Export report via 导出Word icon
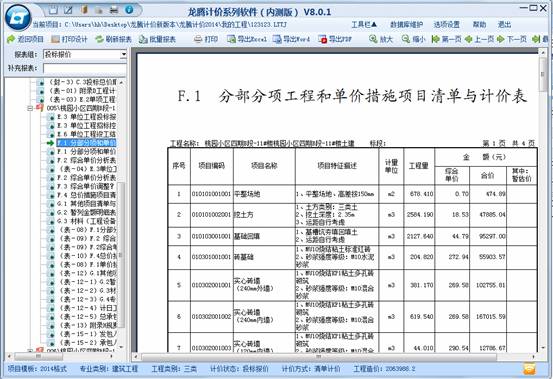 point(277,39)
